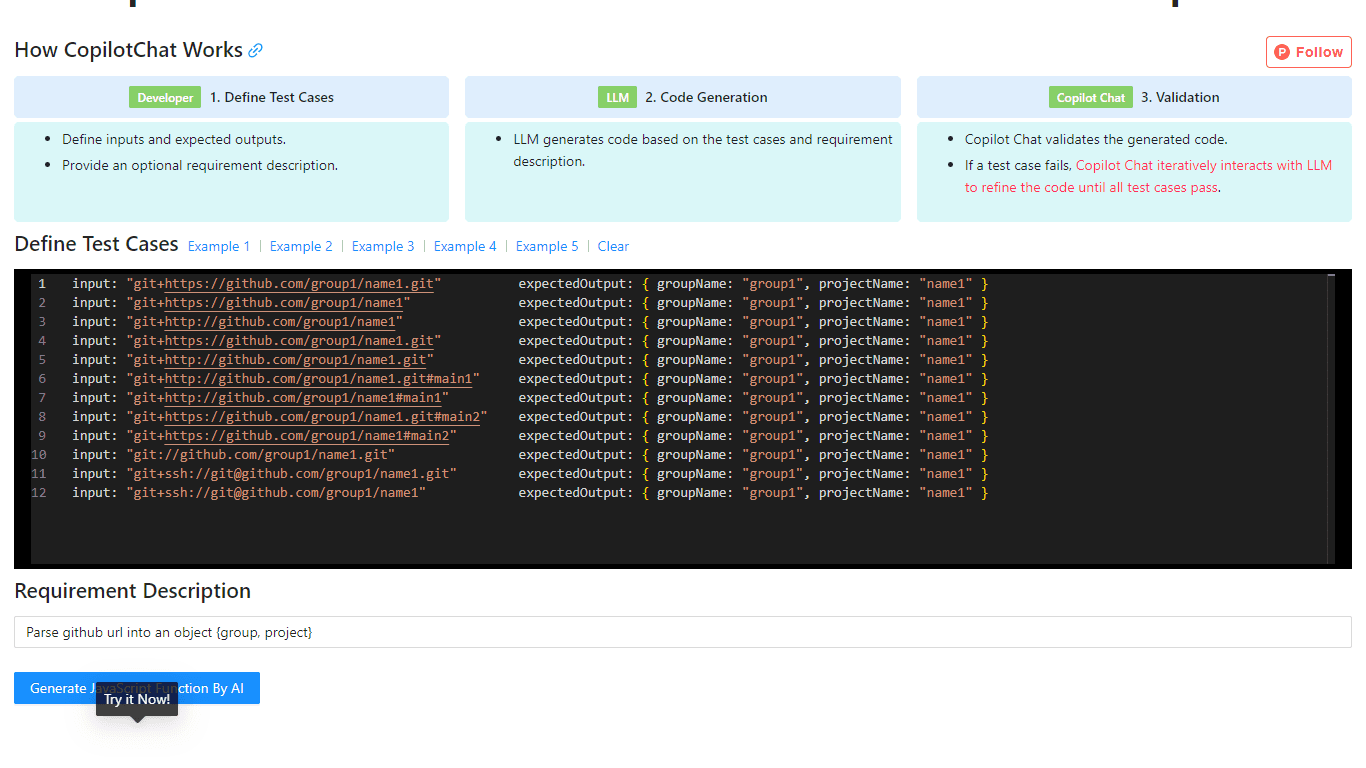Click the '3. Validation' step heading
Viewport: 1366px width, 768px height.
pos(1180,97)
